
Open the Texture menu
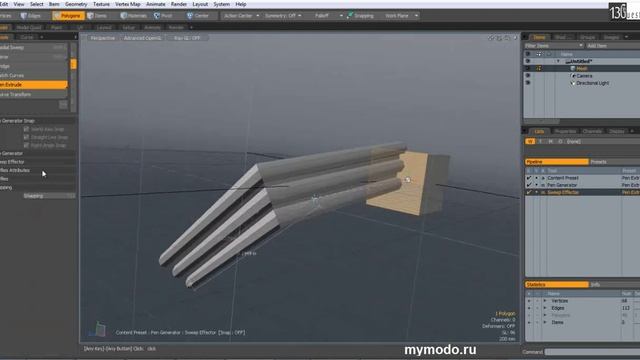101,4
